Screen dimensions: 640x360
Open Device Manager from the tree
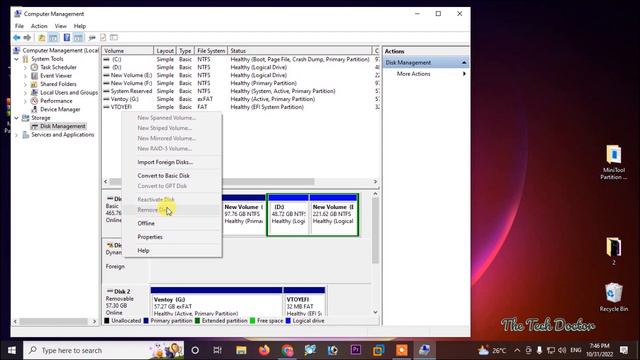(60, 109)
